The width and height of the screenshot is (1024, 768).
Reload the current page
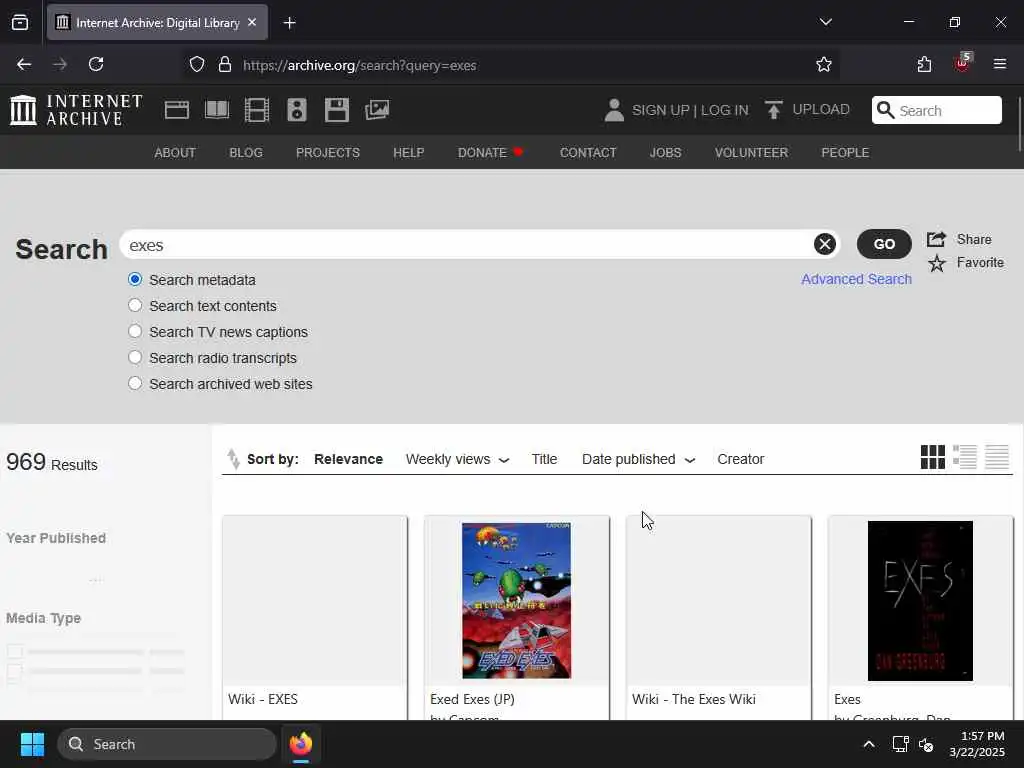click(x=96, y=64)
